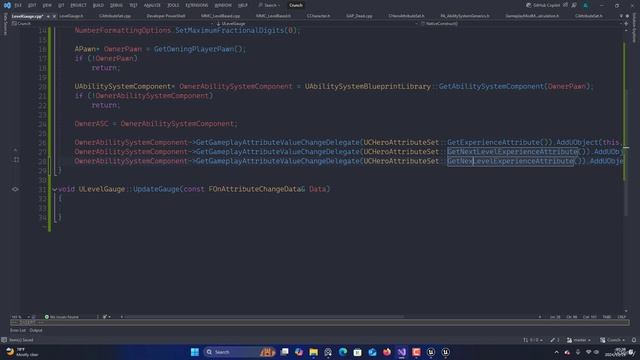Switch to CAttributeSet.cpp tab
The width and height of the screenshot is (640, 360).
[x=115, y=16]
